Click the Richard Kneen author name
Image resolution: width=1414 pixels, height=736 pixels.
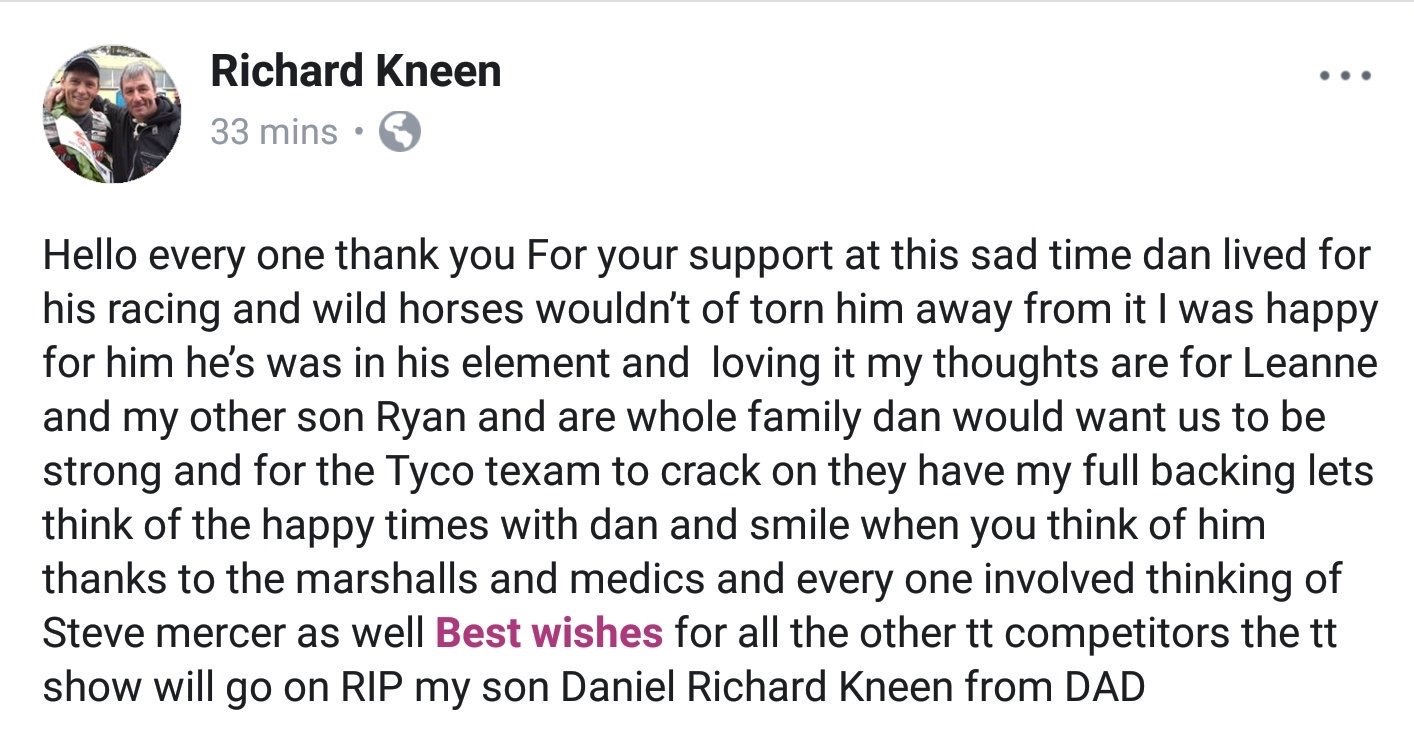pyautogui.click(x=355, y=72)
